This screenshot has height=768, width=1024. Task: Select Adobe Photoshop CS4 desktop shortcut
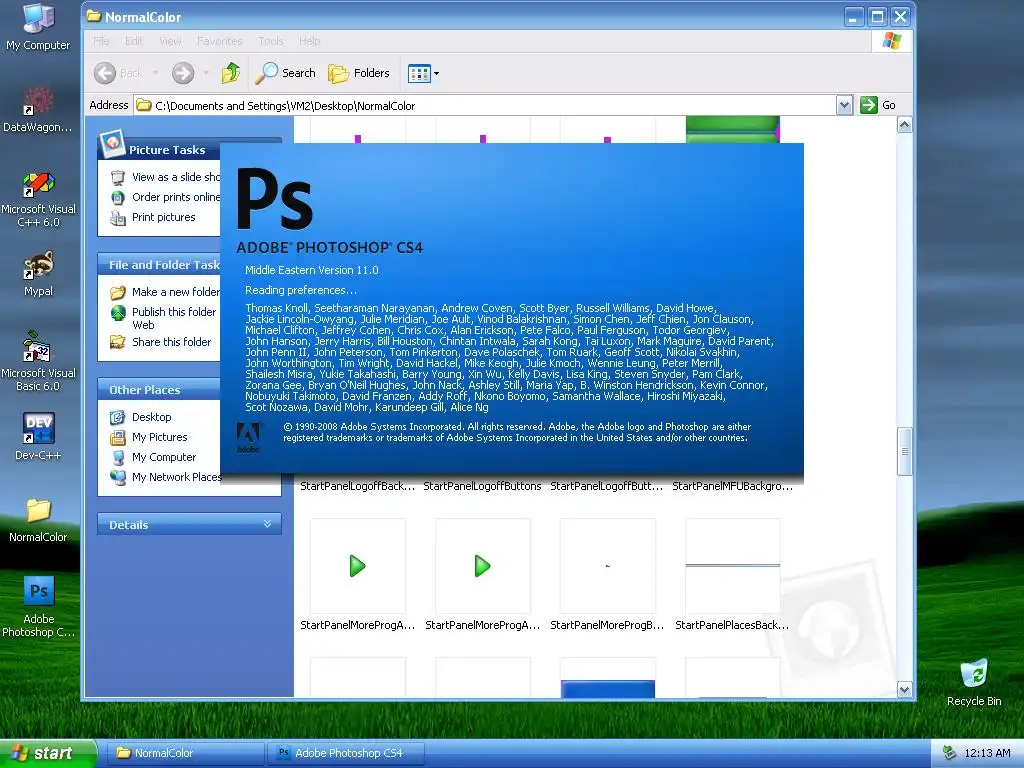[38, 606]
